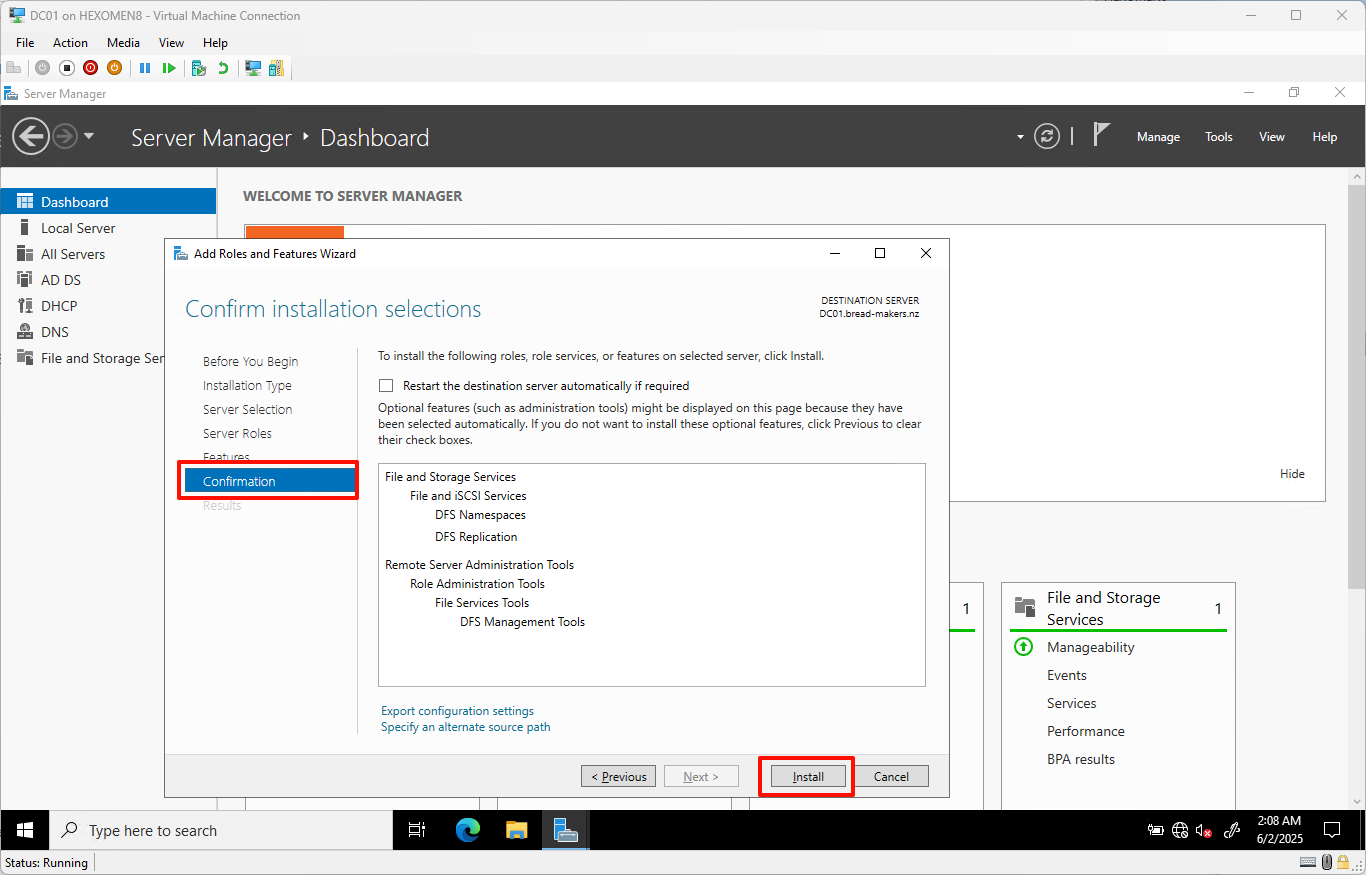The height and width of the screenshot is (875, 1366).
Task: Open the Tools menu in Server Manager
Action: pos(1218,136)
